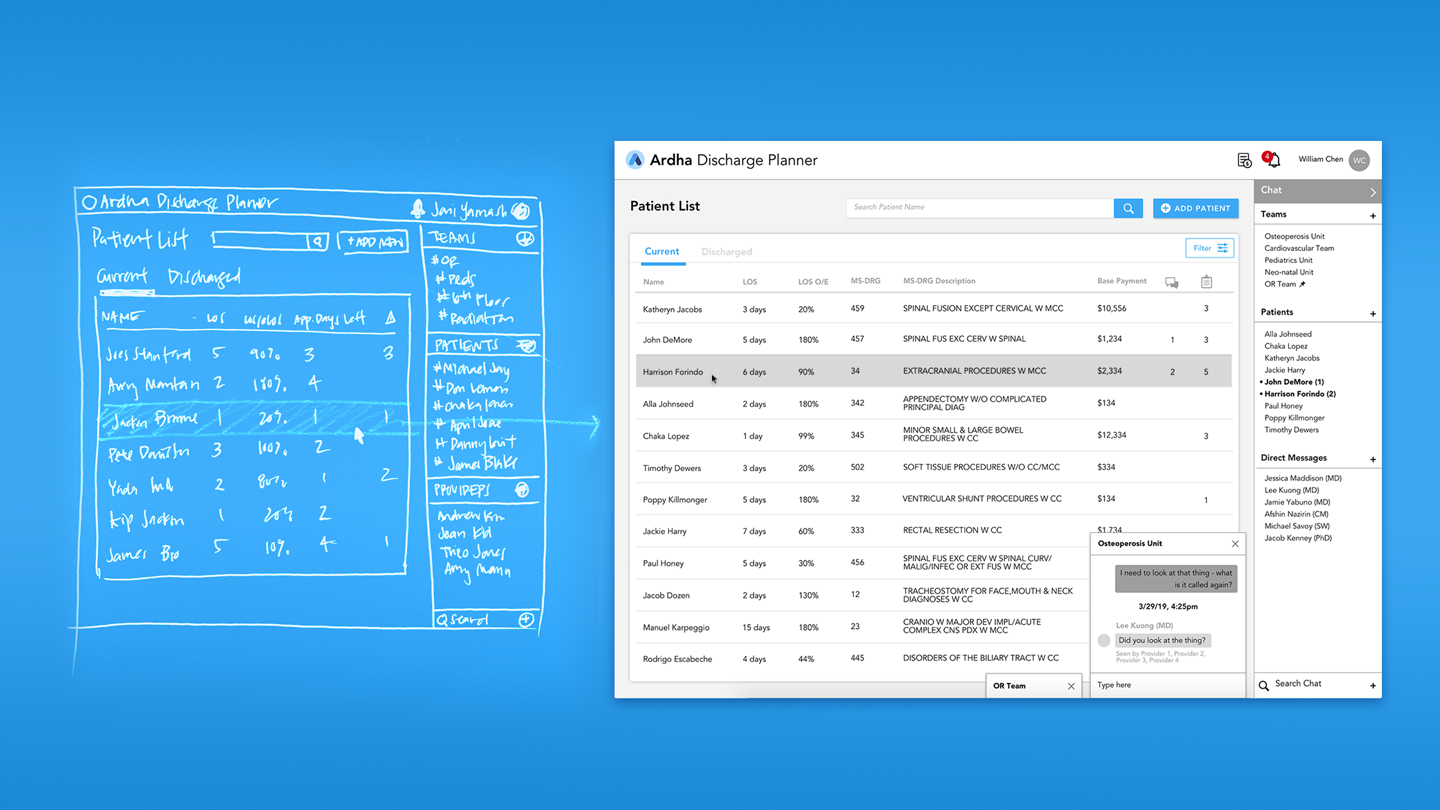Click the sketched user avatar near Jani Yamash
Screen dimensions: 1440x810
pyautogui.click(x=521, y=210)
